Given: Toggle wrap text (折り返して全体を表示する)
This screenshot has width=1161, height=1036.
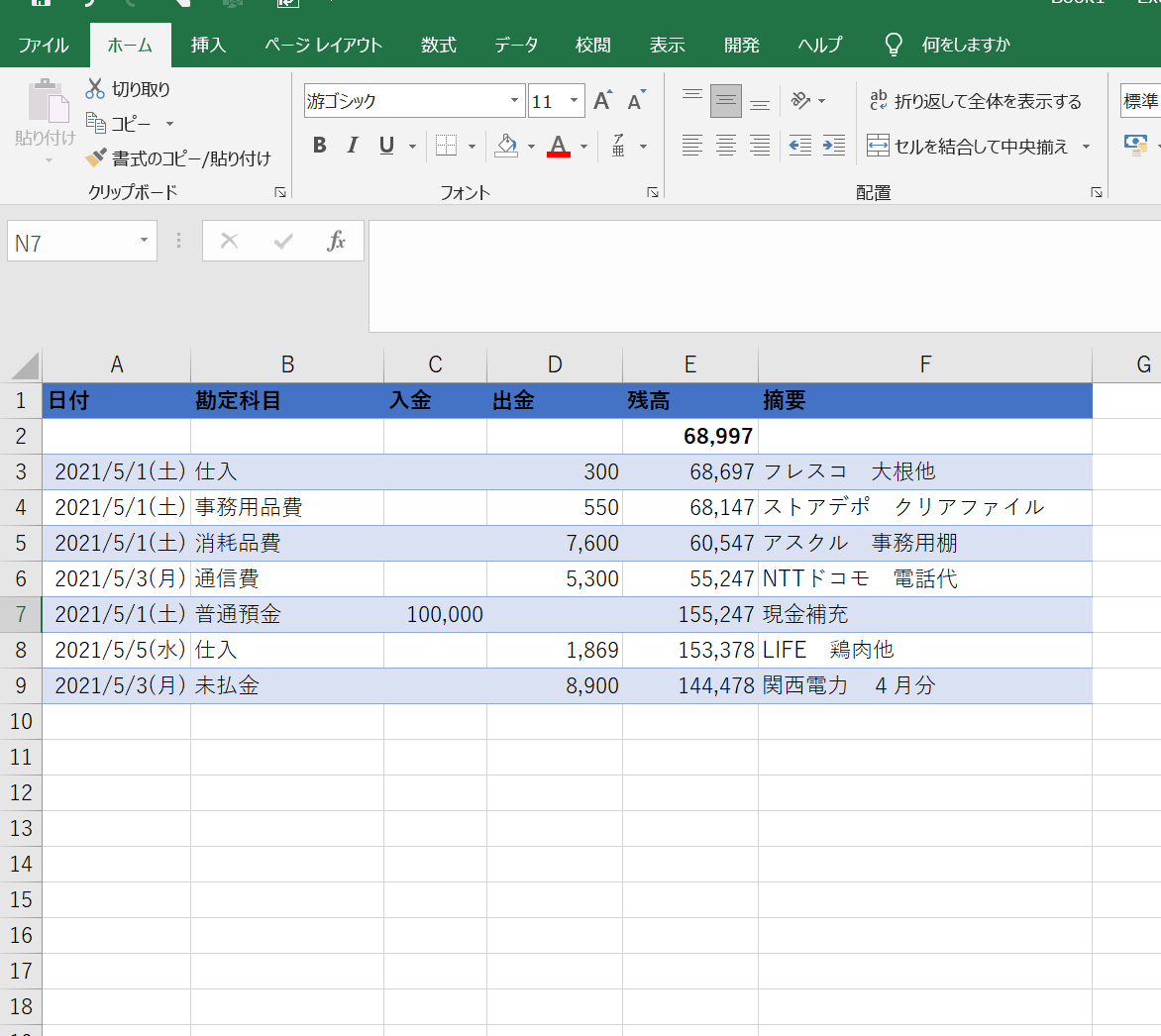Looking at the screenshot, I should tap(976, 101).
